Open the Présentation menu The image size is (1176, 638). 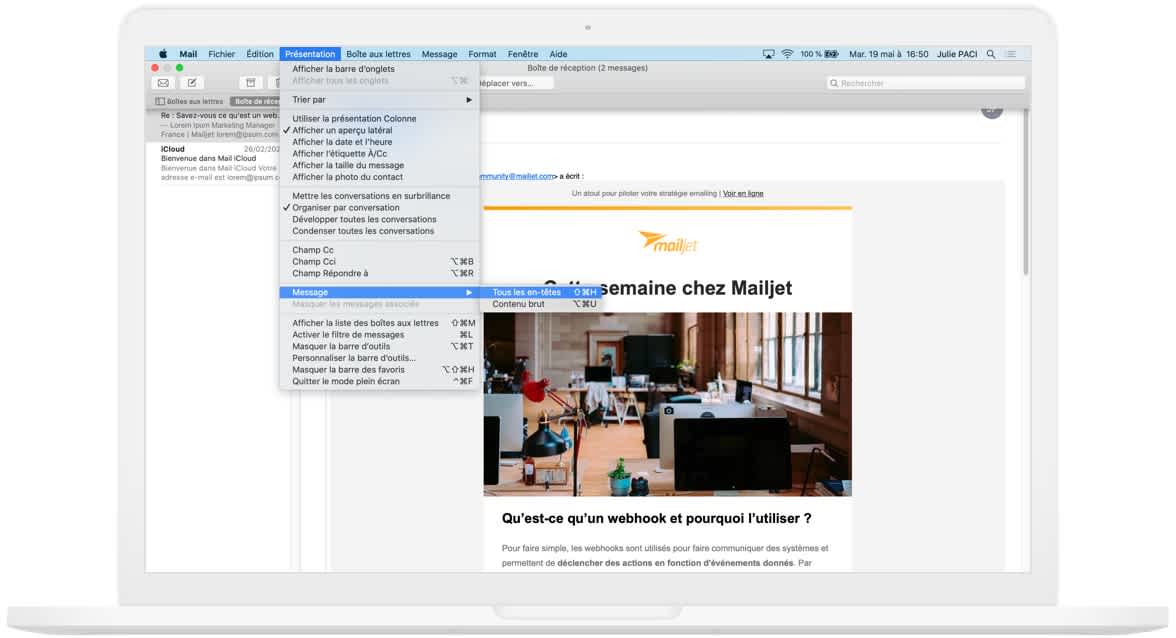click(310, 54)
